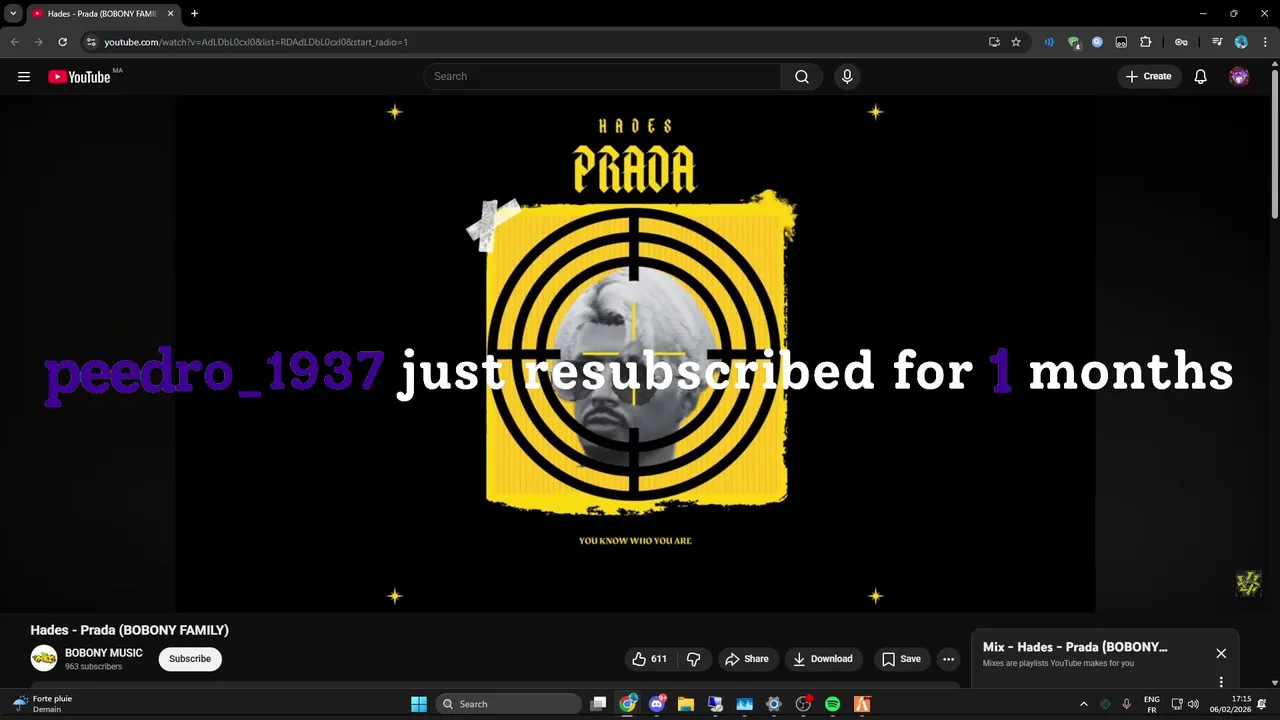Open Spotify from the taskbar
This screenshot has width=1280, height=720.
[x=832, y=704]
